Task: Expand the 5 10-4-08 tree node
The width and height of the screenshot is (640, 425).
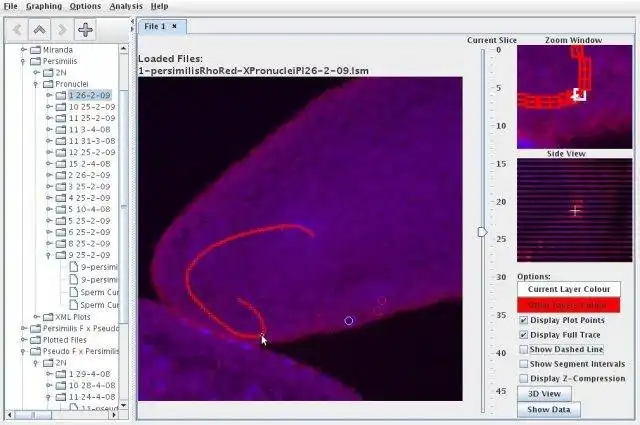Action: pyautogui.click(x=49, y=209)
